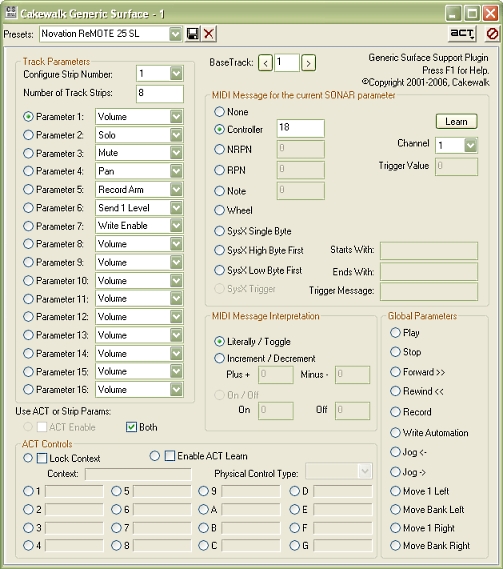Select SysX Single Byte option
503x569 pixels.
[219, 231]
